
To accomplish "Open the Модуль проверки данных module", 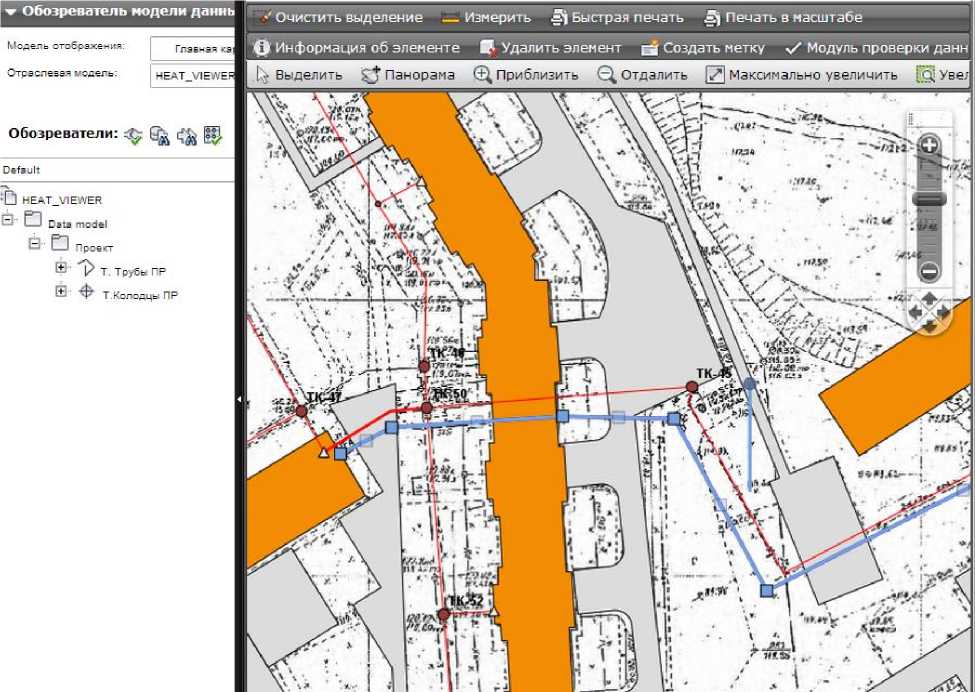I will 878,48.
